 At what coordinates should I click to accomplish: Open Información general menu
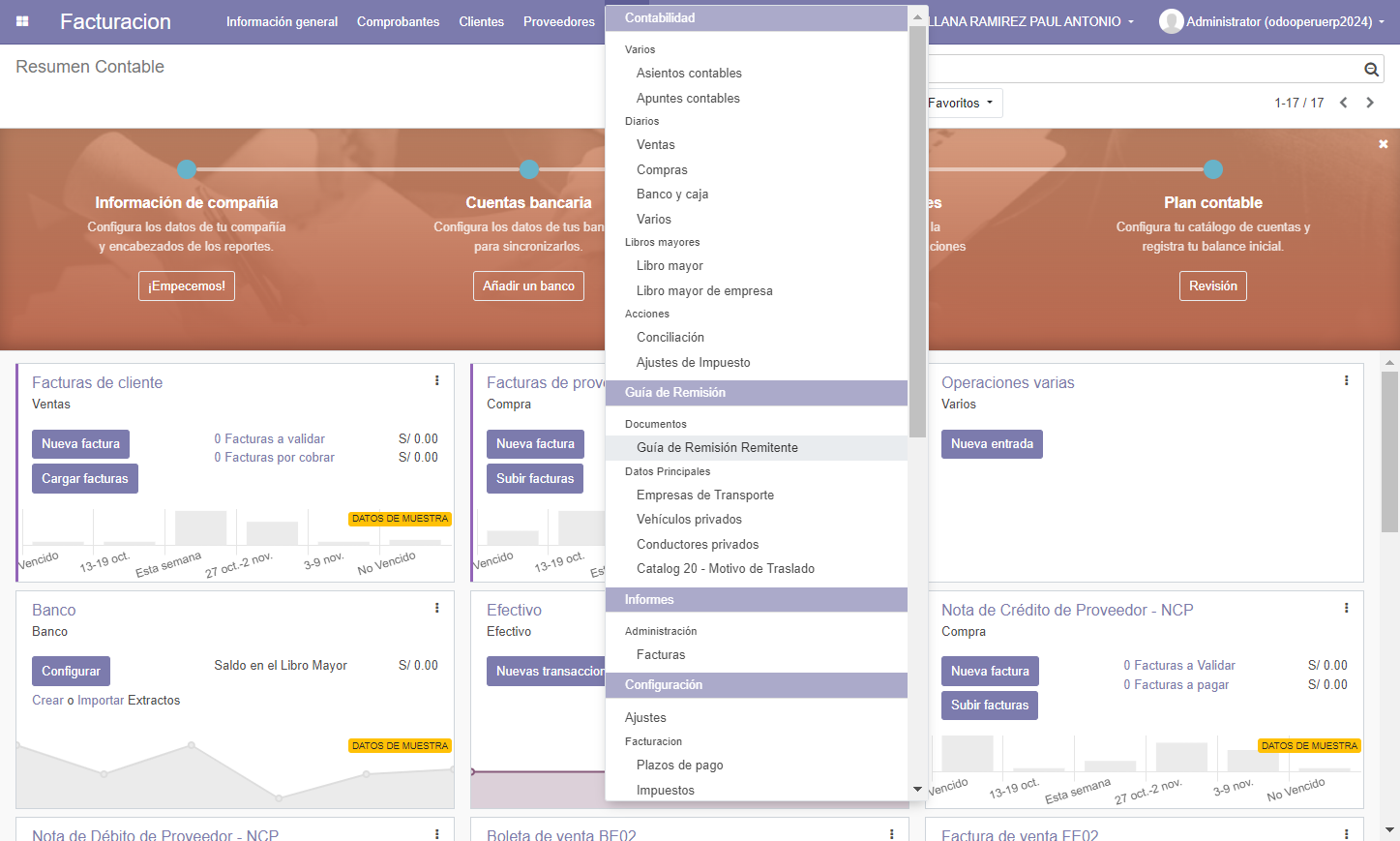pyautogui.click(x=282, y=21)
